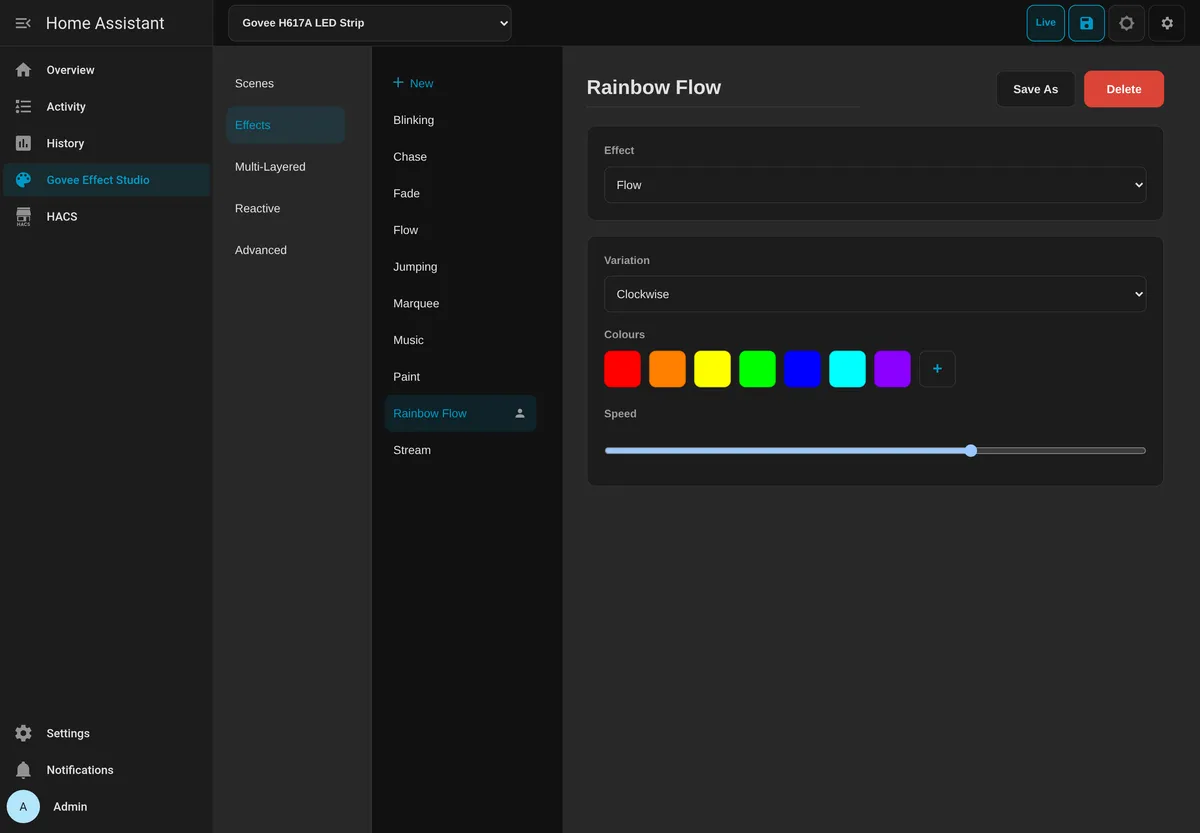Select the Rainbow Flow effect
The height and width of the screenshot is (833, 1200).
(460, 413)
